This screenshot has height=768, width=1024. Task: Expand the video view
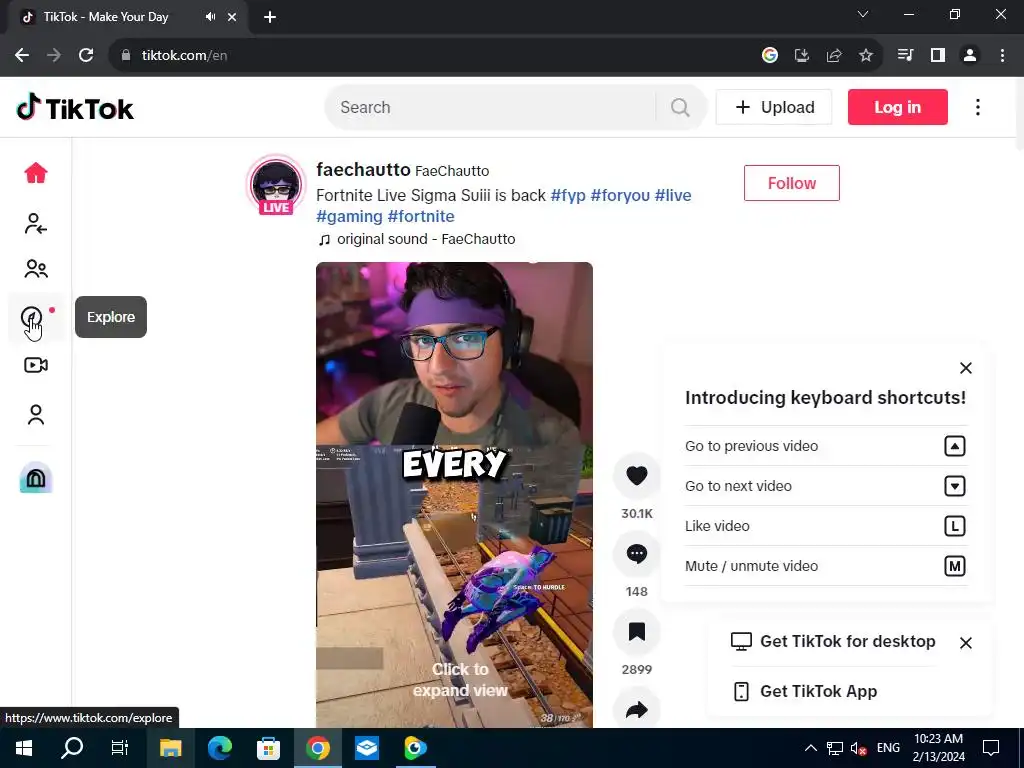click(x=460, y=679)
